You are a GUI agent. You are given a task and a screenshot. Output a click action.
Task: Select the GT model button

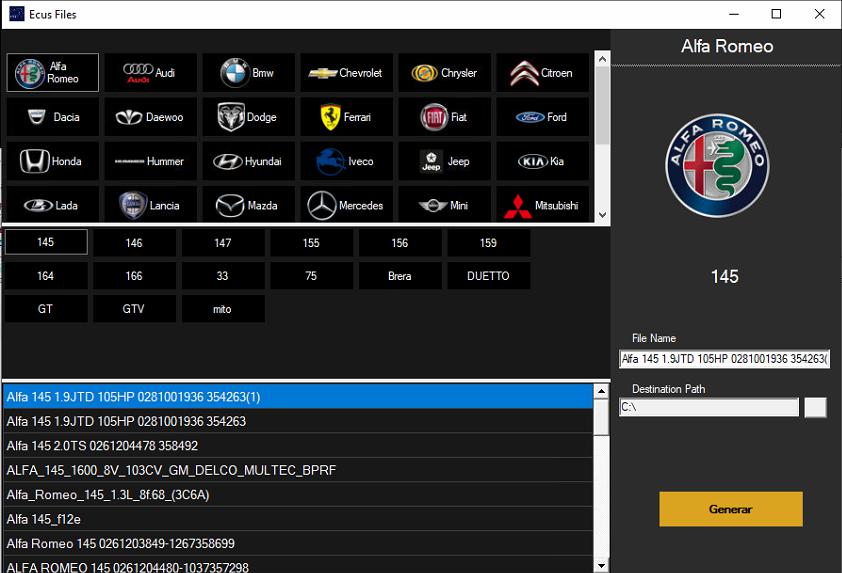click(46, 309)
